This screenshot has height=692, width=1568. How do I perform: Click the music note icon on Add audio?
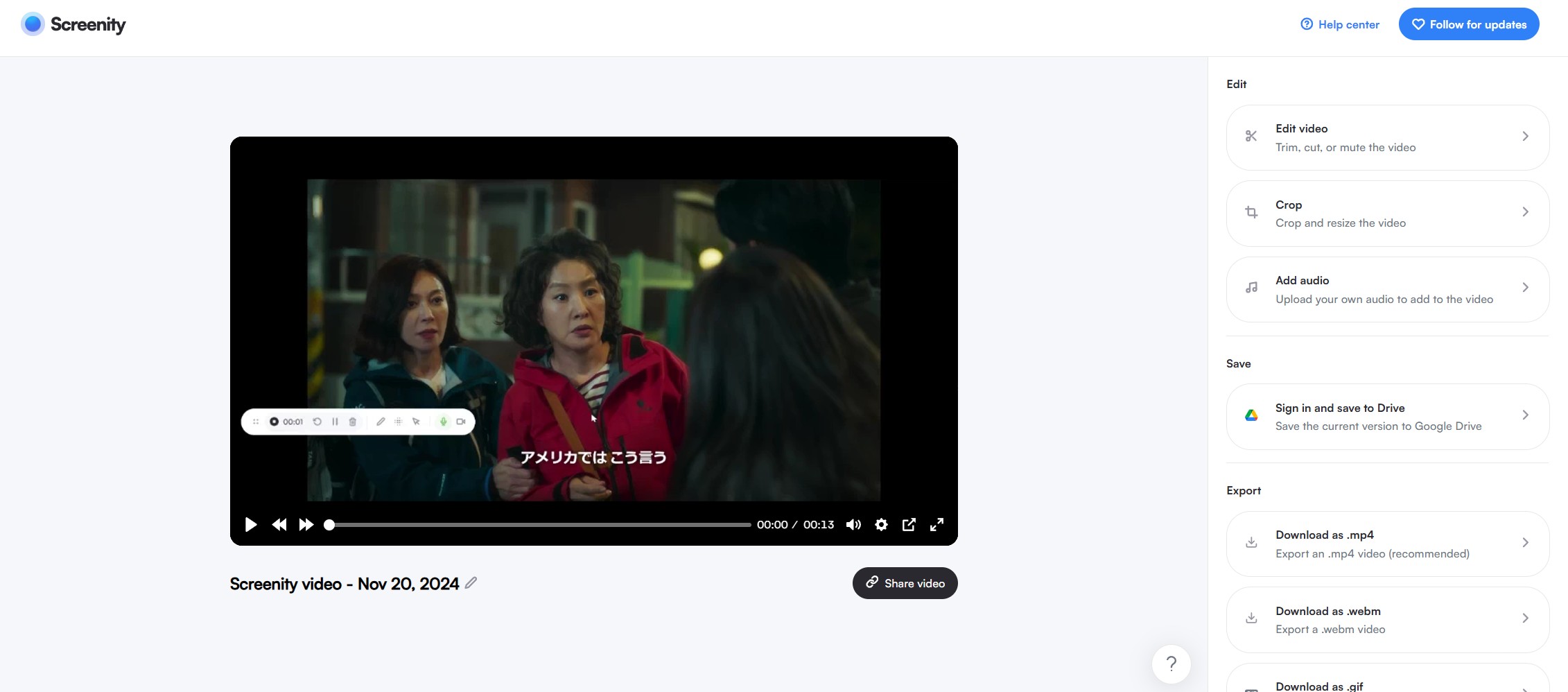tap(1251, 287)
